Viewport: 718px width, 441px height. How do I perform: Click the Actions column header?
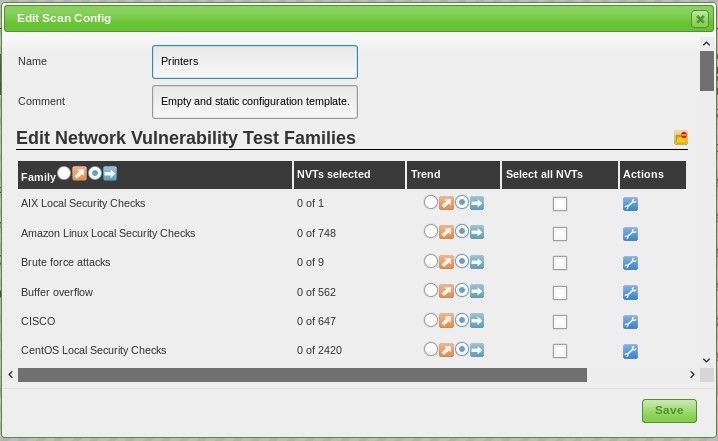pos(653,174)
